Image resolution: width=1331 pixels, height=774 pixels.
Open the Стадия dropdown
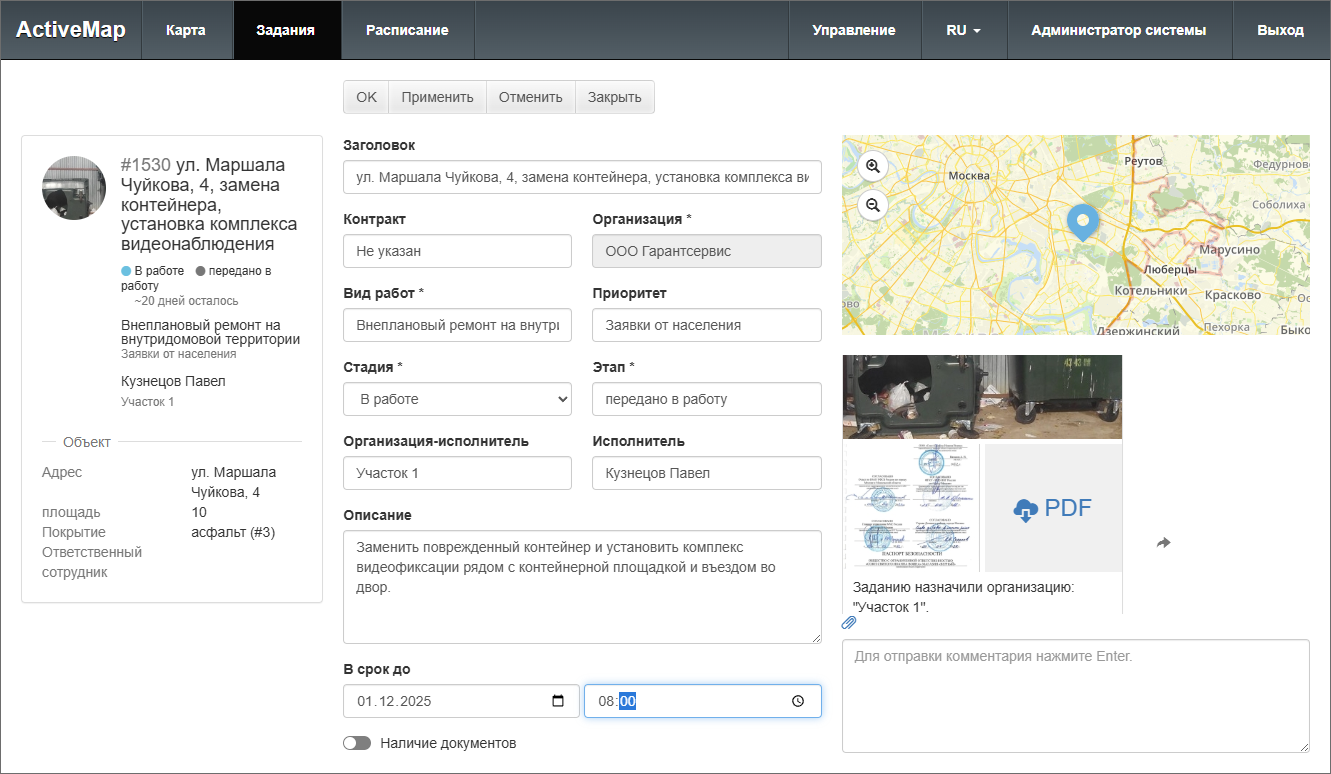tap(457, 399)
